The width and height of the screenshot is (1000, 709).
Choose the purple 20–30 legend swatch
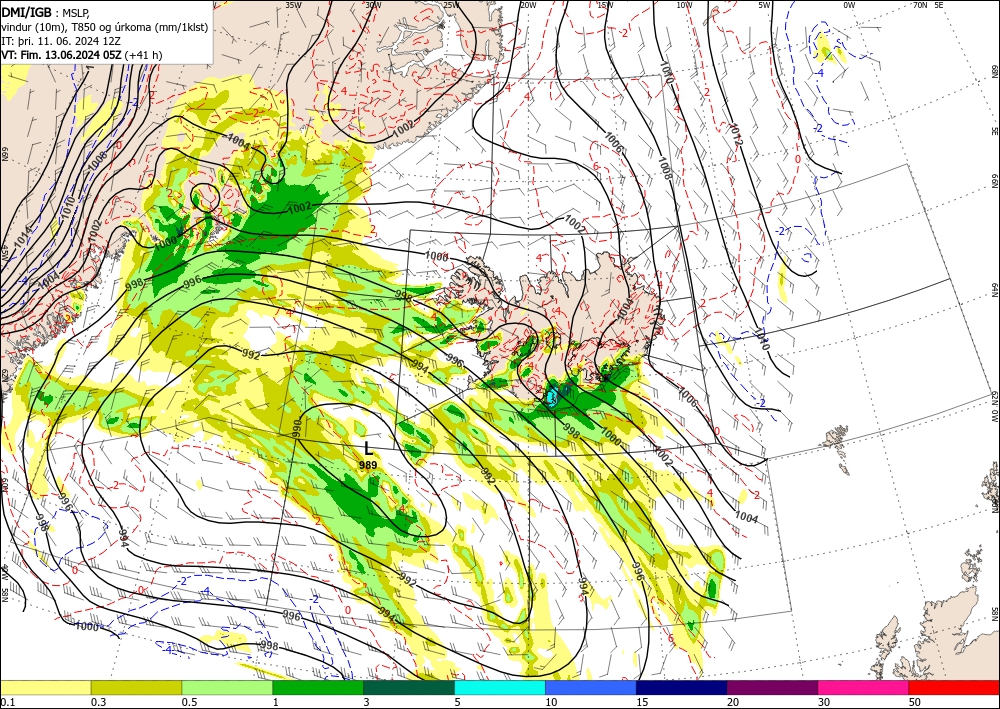pos(772,687)
